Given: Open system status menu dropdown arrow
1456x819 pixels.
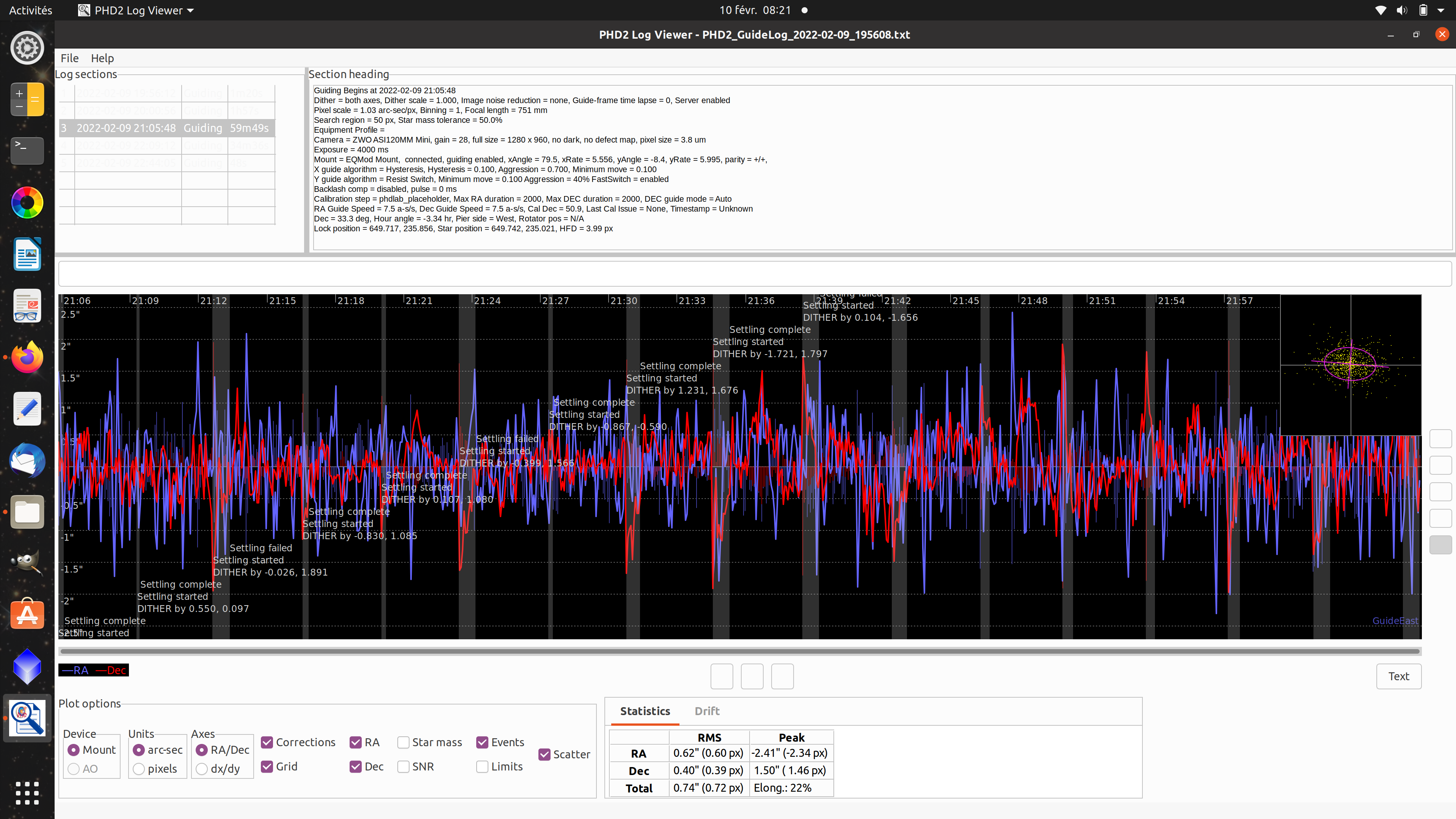Looking at the screenshot, I should click(1441, 10).
